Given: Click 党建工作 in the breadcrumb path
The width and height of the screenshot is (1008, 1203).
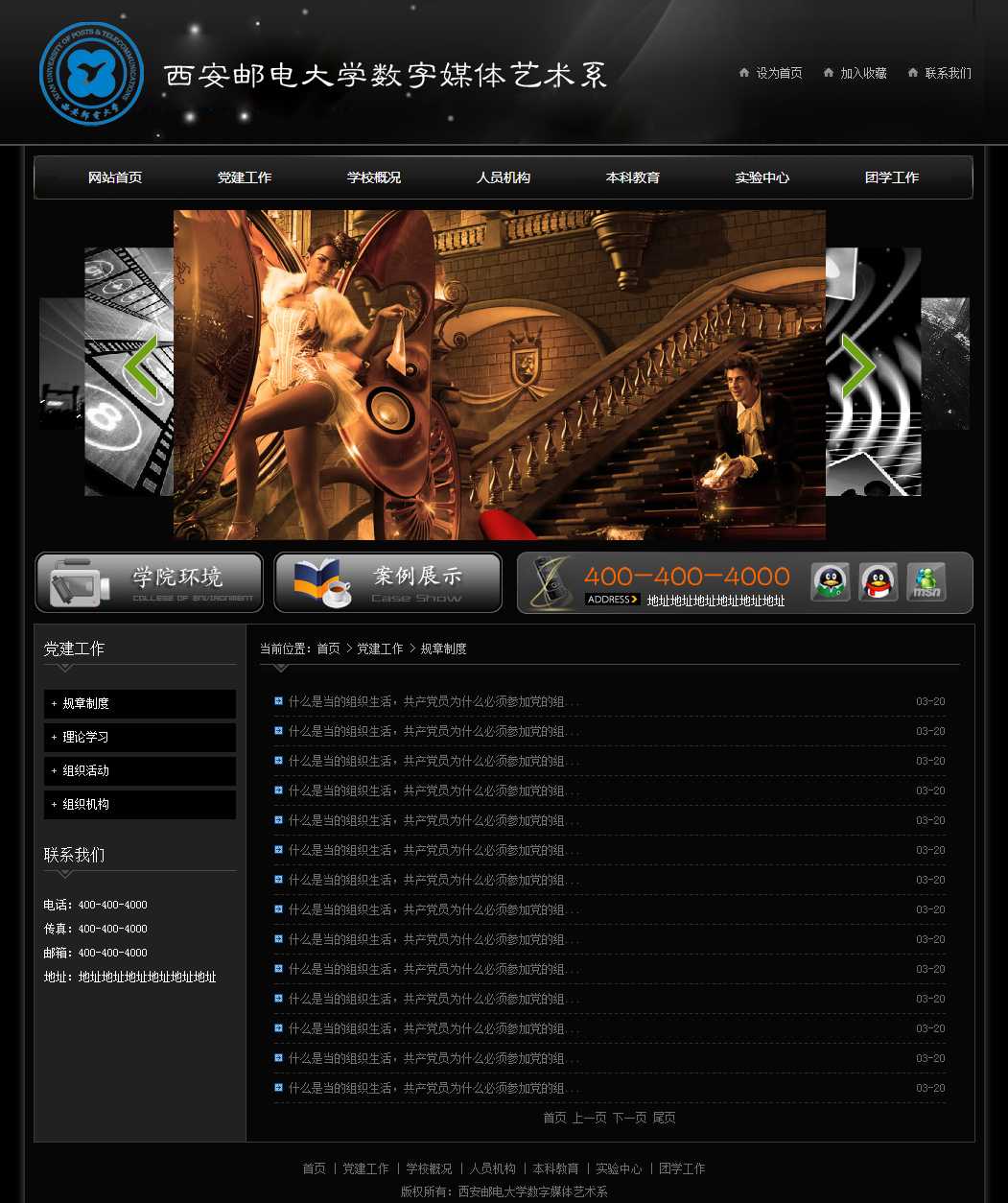Looking at the screenshot, I should tap(380, 649).
